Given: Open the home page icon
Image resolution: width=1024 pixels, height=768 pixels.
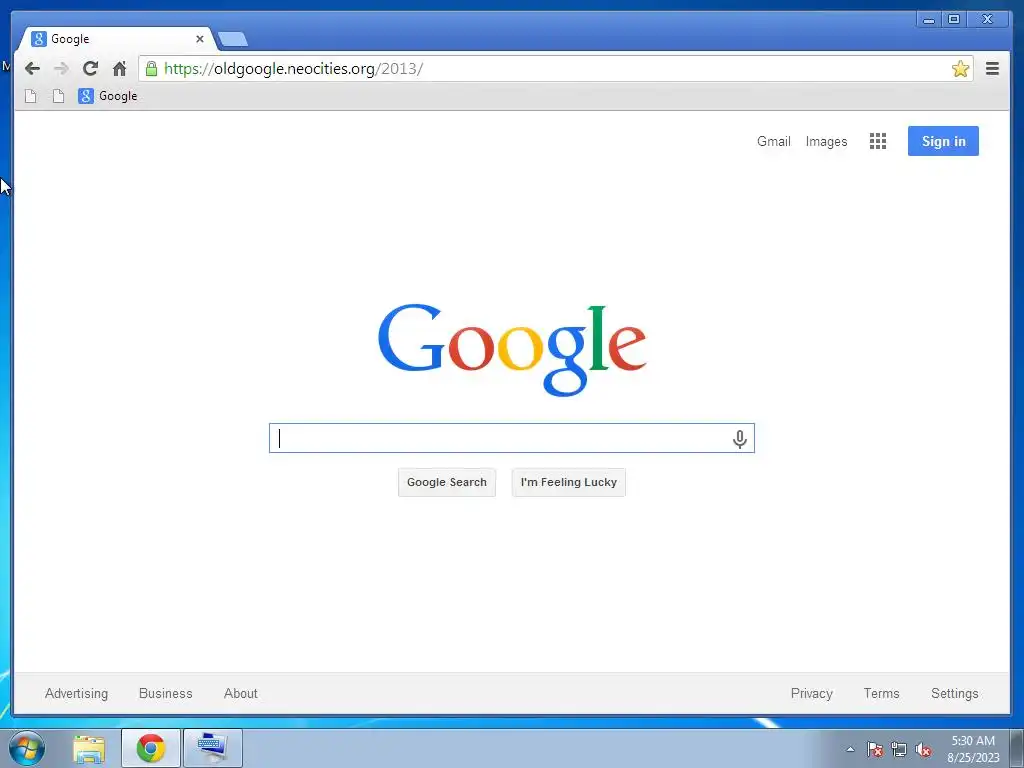Looking at the screenshot, I should click(x=119, y=69).
